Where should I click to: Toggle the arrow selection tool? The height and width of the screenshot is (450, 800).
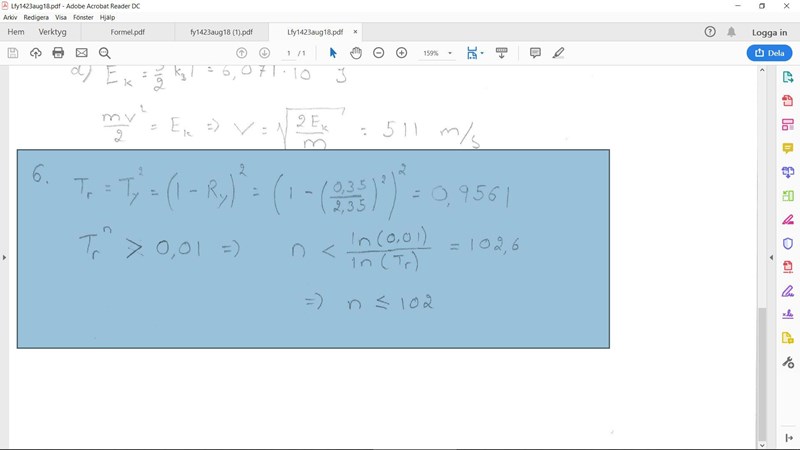pos(333,53)
